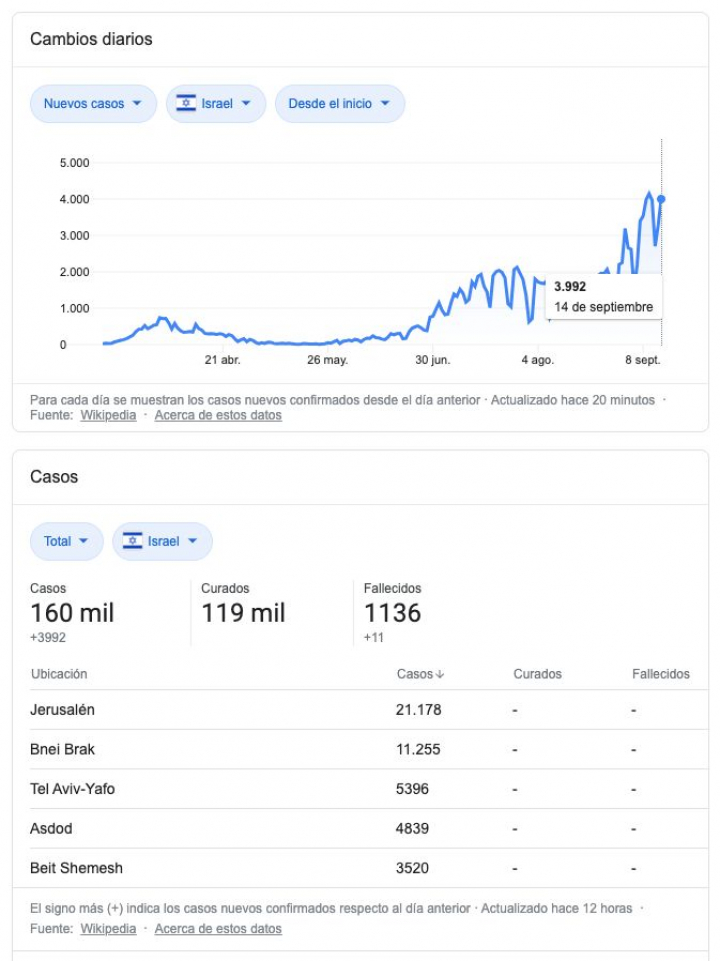Select the Jerusalén row in the table
The height and width of the screenshot is (961, 720).
tap(63, 710)
